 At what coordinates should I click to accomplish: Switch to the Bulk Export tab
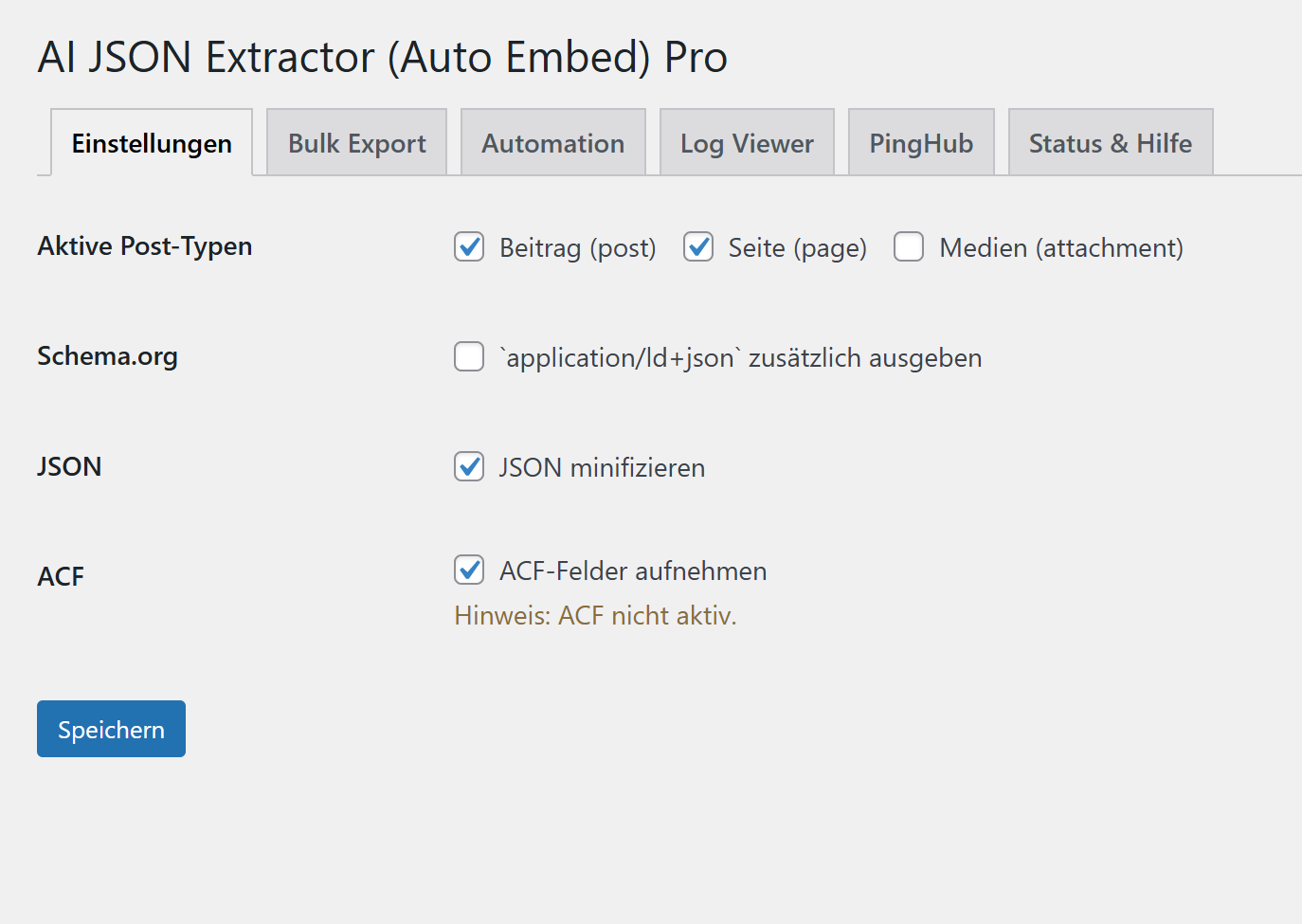coord(356,142)
